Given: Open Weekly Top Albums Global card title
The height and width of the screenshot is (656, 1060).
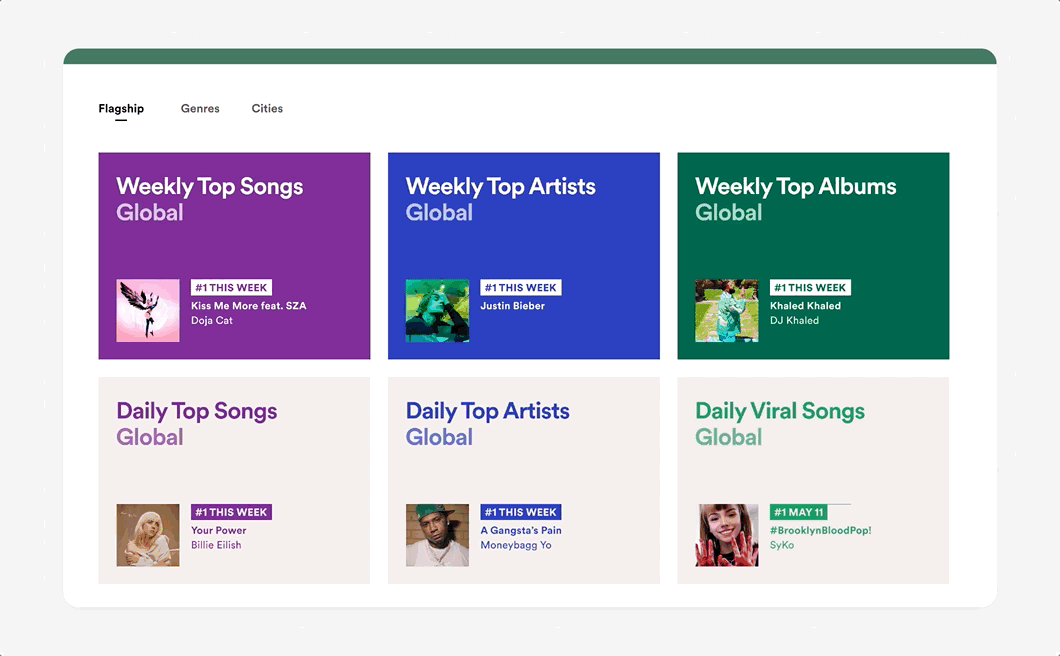Looking at the screenshot, I should coord(796,199).
